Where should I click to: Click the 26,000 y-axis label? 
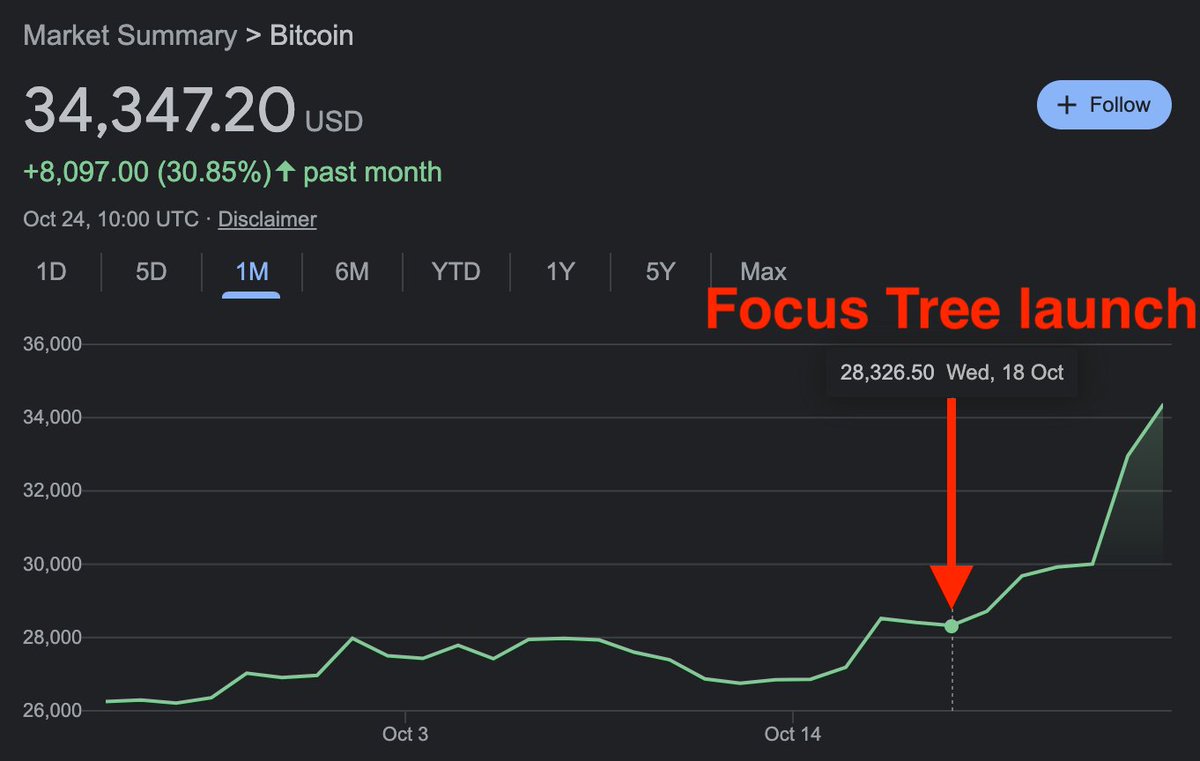tap(51, 711)
